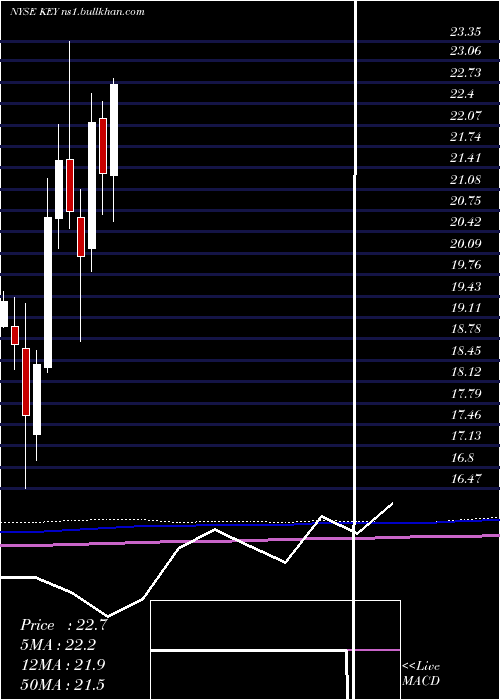Select the latest tall white candlestick

pyautogui.click(x=114, y=150)
